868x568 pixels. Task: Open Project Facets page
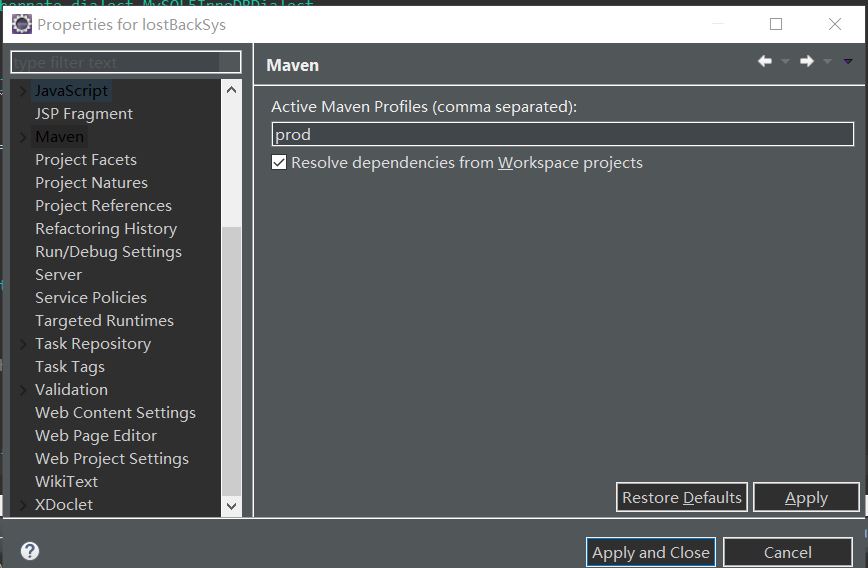(86, 159)
